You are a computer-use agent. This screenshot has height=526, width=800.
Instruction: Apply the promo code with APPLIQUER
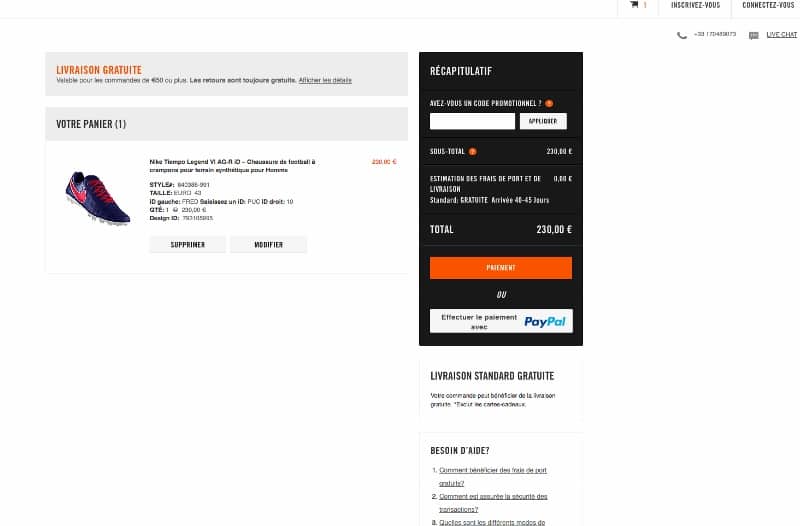(x=543, y=121)
